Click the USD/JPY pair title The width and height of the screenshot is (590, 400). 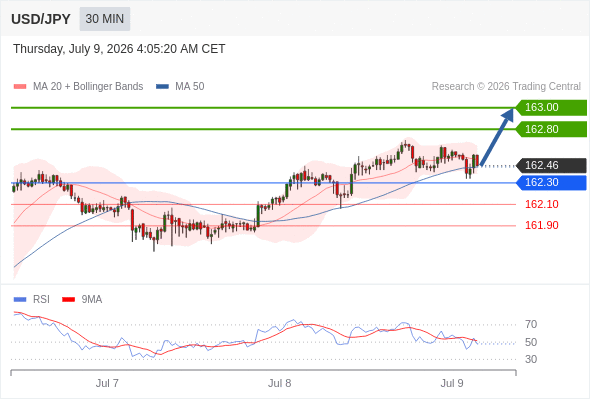click(41, 19)
